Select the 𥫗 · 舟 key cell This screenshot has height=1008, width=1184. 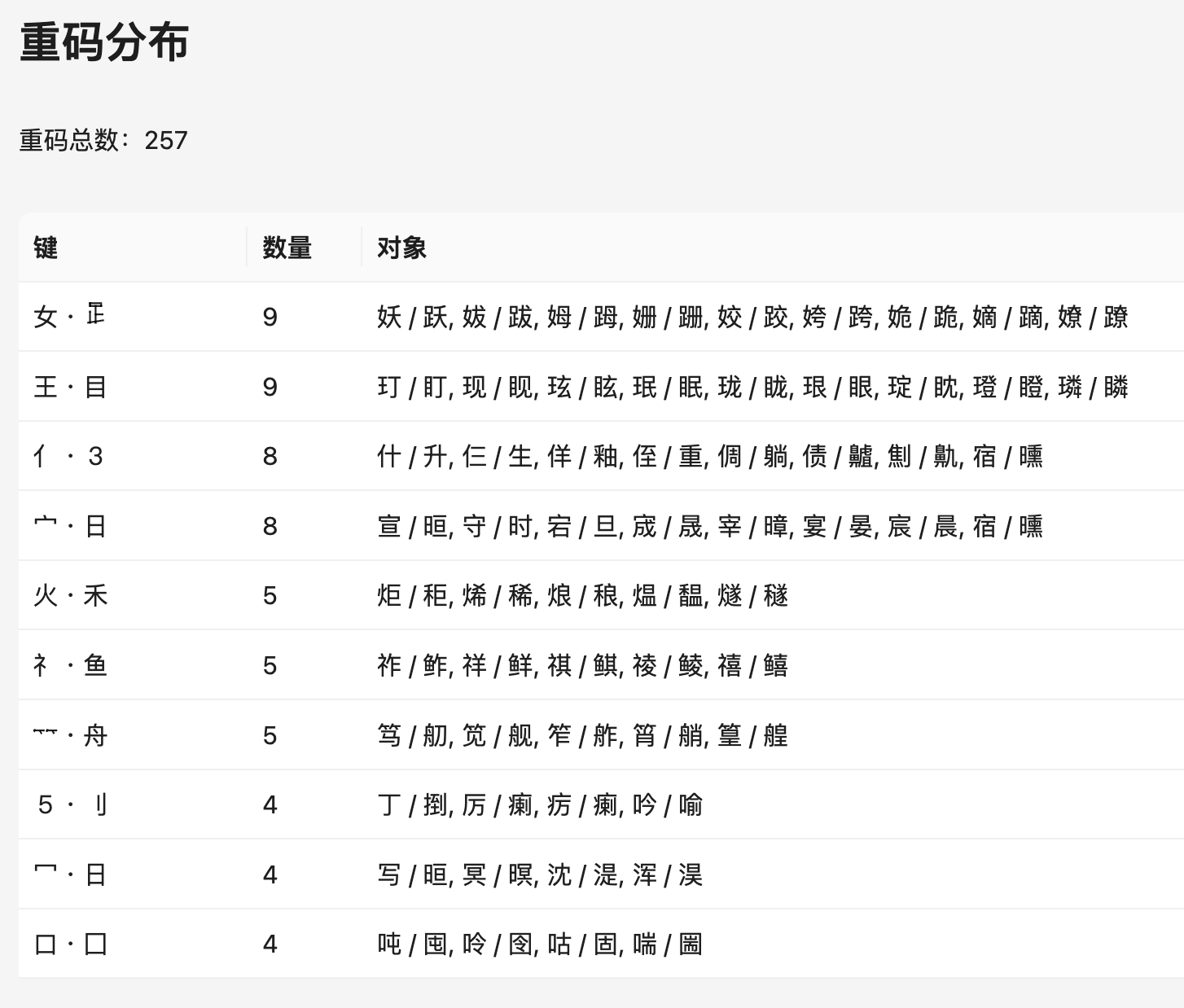(70, 736)
